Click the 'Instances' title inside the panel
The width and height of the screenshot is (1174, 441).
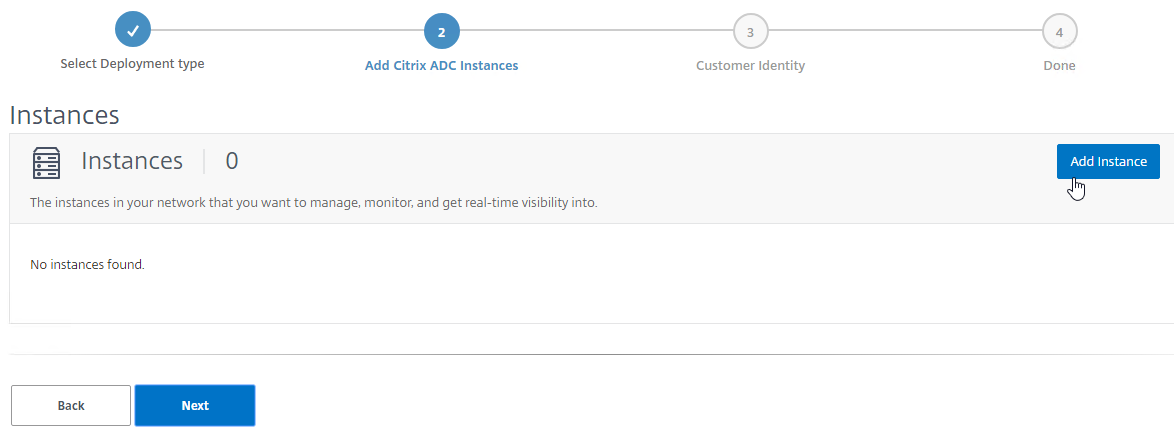tap(132, 161)
